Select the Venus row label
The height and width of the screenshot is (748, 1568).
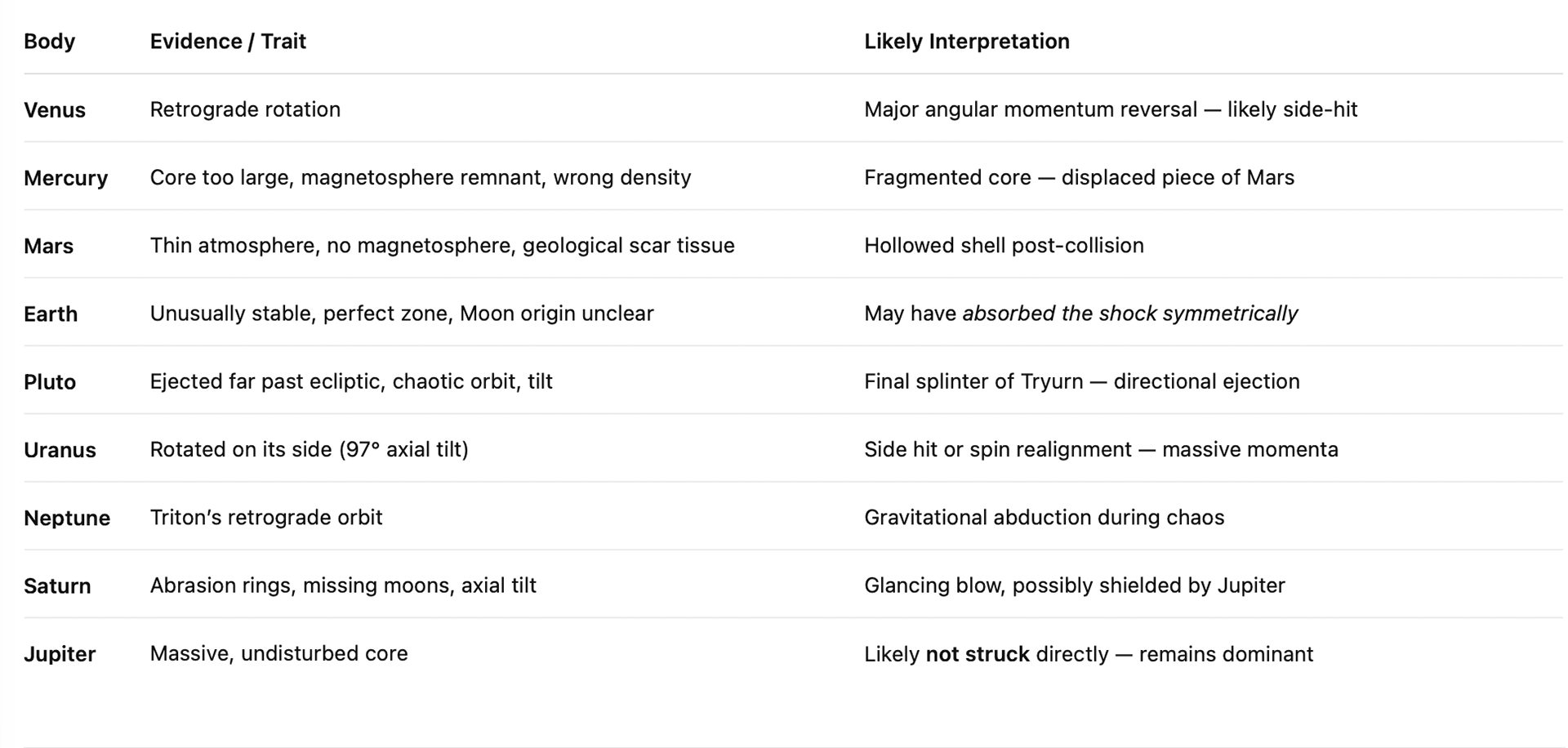(55, 110)
